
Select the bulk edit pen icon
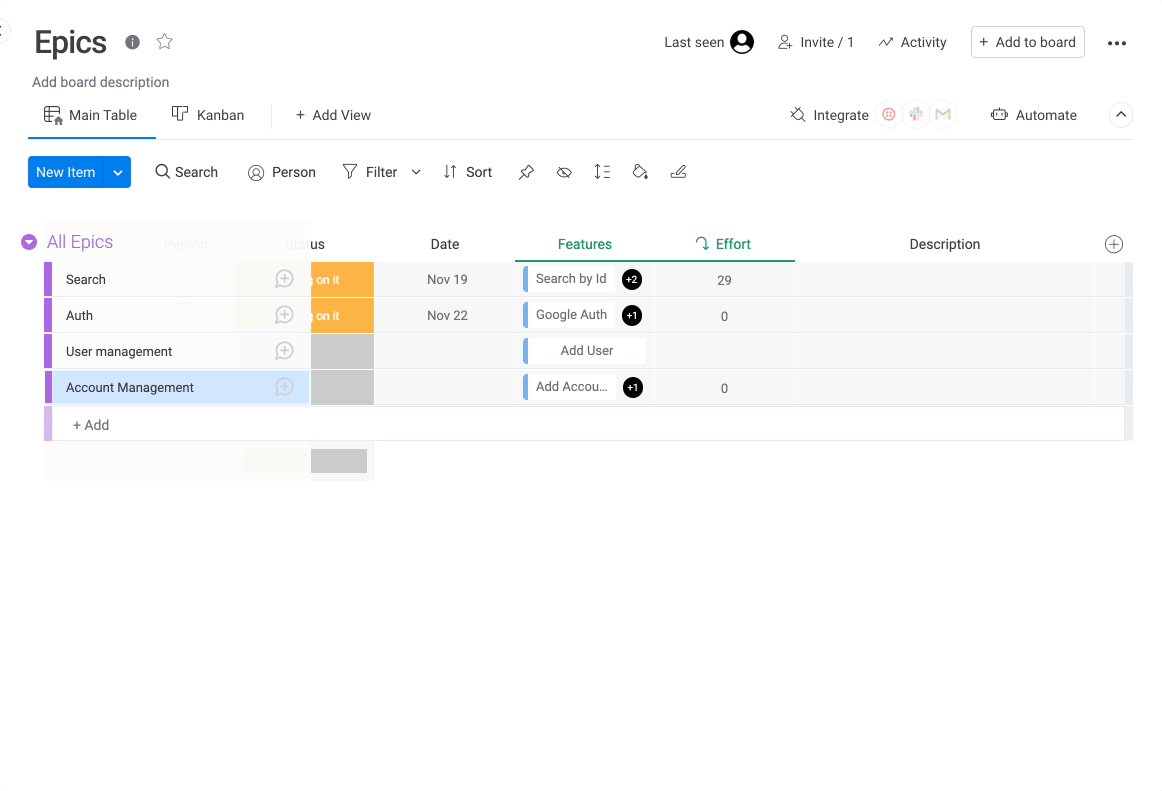pos(678,172)
